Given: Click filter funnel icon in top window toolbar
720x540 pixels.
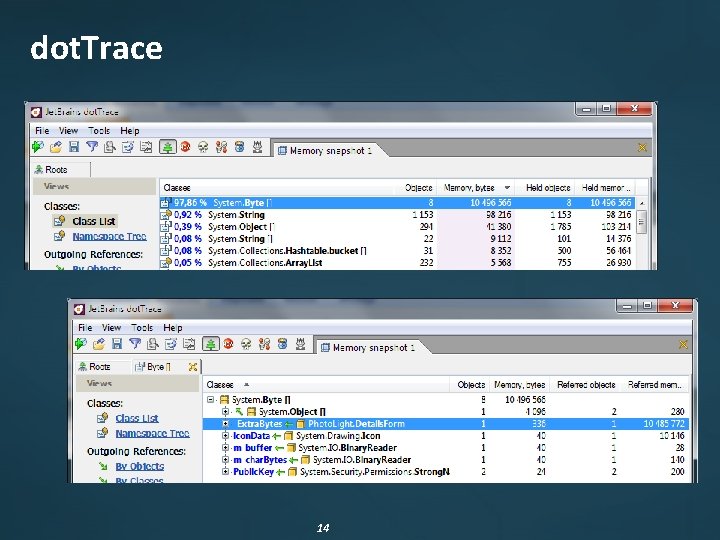Looking at the screenshot, I should [92, 147].
